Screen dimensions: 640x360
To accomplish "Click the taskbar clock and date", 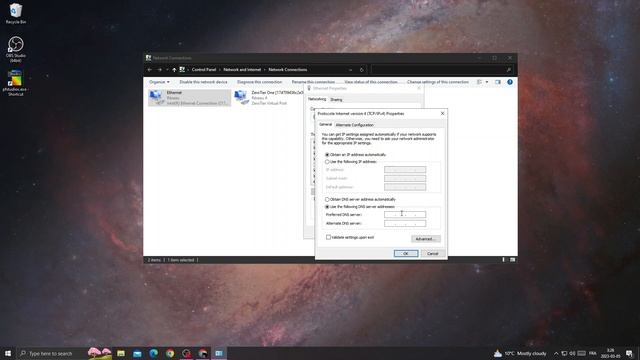I will (610, 353).
